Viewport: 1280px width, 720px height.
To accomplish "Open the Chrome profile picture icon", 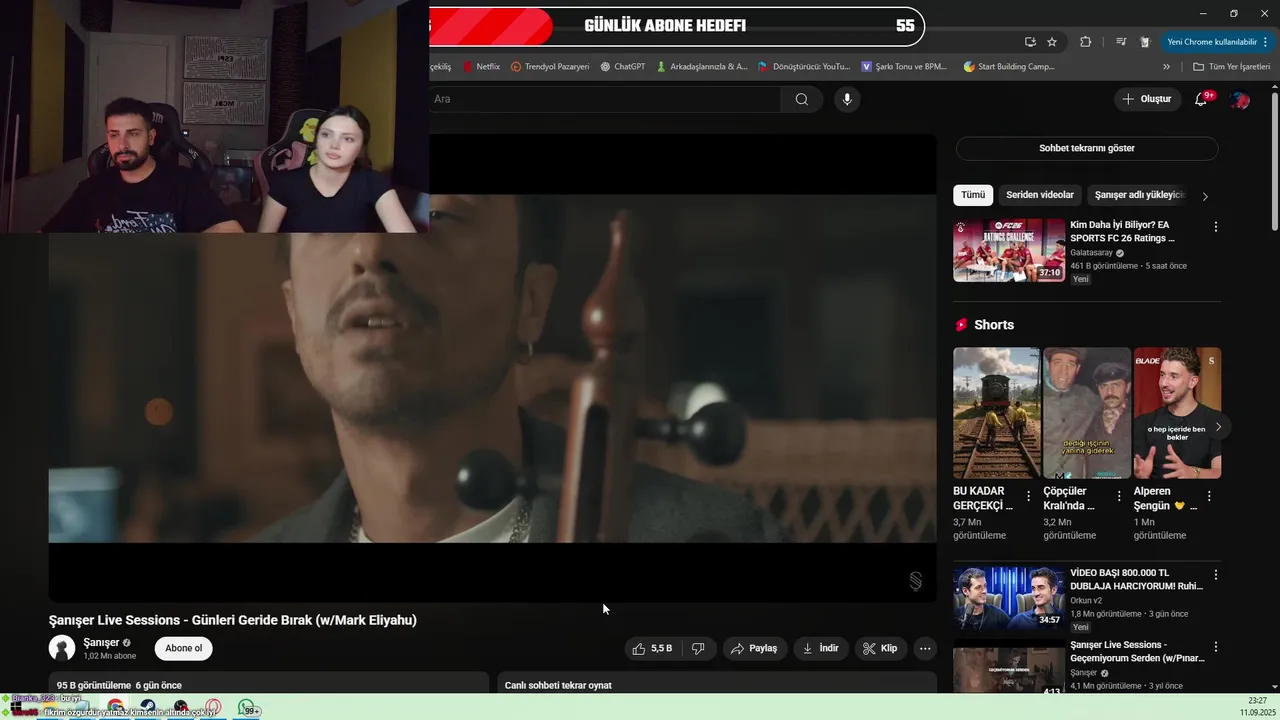I will point(1145,42).
